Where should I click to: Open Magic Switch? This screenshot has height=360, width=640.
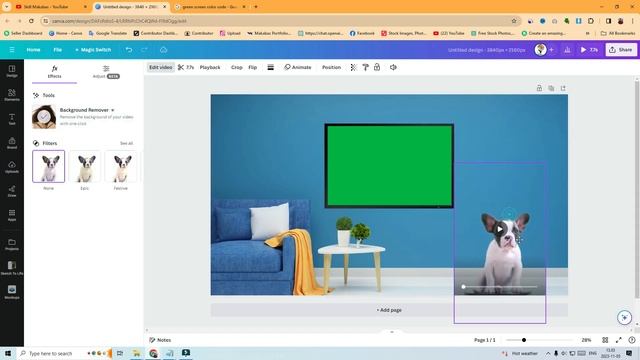(93, 50)
